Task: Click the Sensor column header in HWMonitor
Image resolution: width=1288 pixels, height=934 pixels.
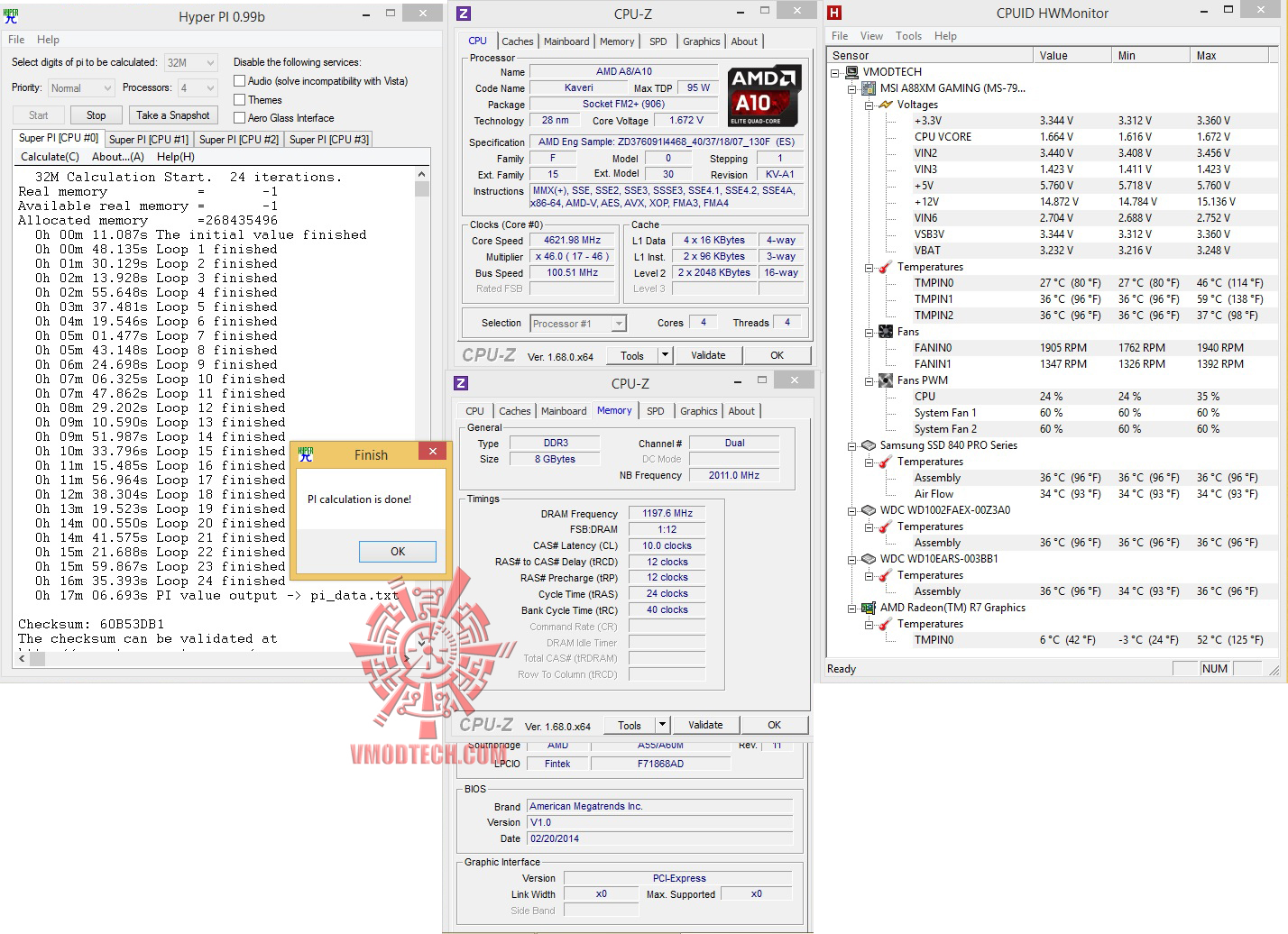Action: (x=929, y=56)
